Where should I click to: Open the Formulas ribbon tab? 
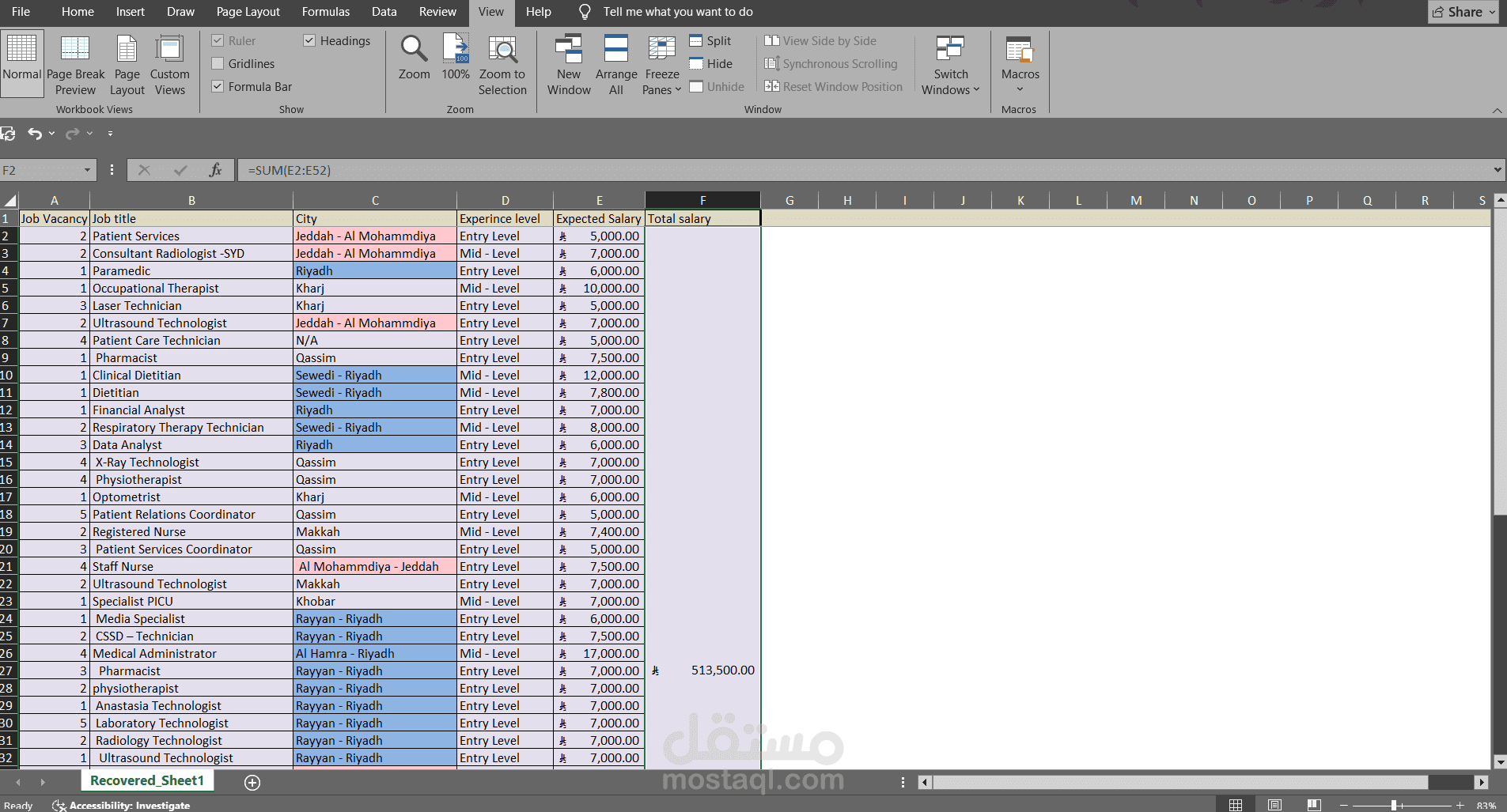click(325, 12)
